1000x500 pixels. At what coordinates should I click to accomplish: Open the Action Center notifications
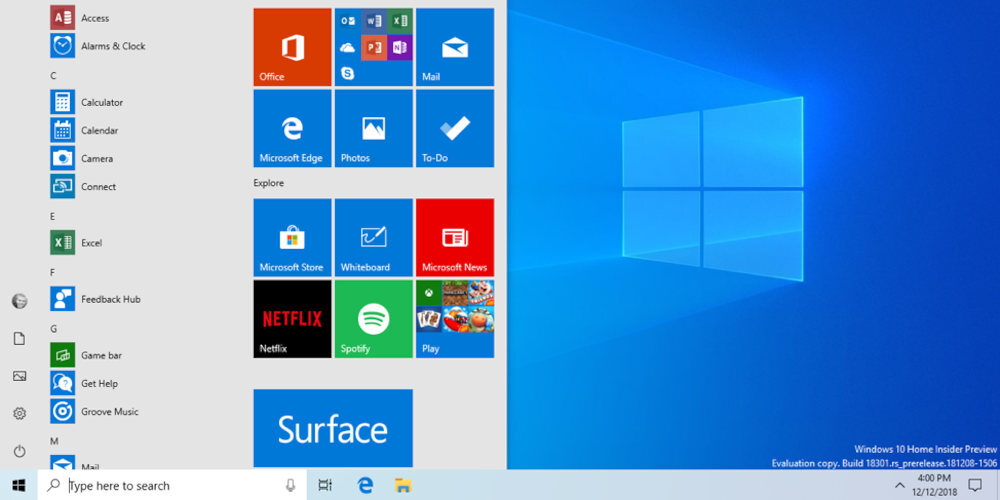click(x=974, y=485)
